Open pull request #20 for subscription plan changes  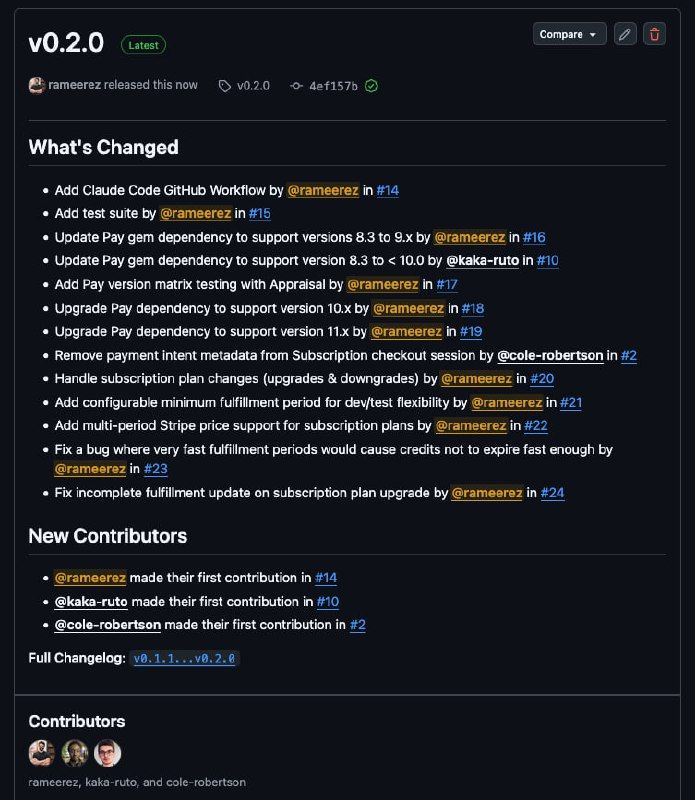click(542, 379)
